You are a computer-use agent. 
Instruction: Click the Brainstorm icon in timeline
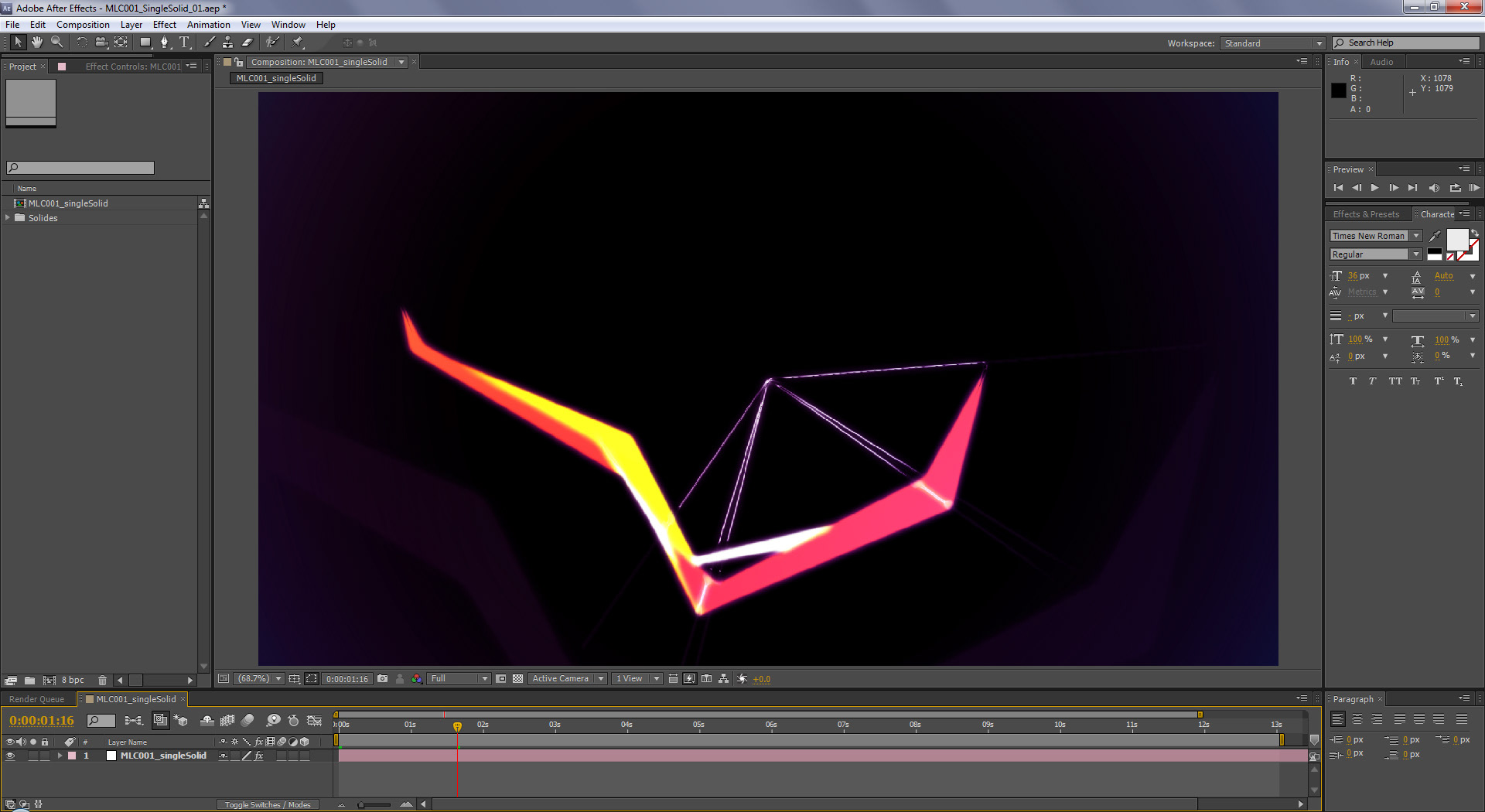pyautogui.click(x=273, y=720)
